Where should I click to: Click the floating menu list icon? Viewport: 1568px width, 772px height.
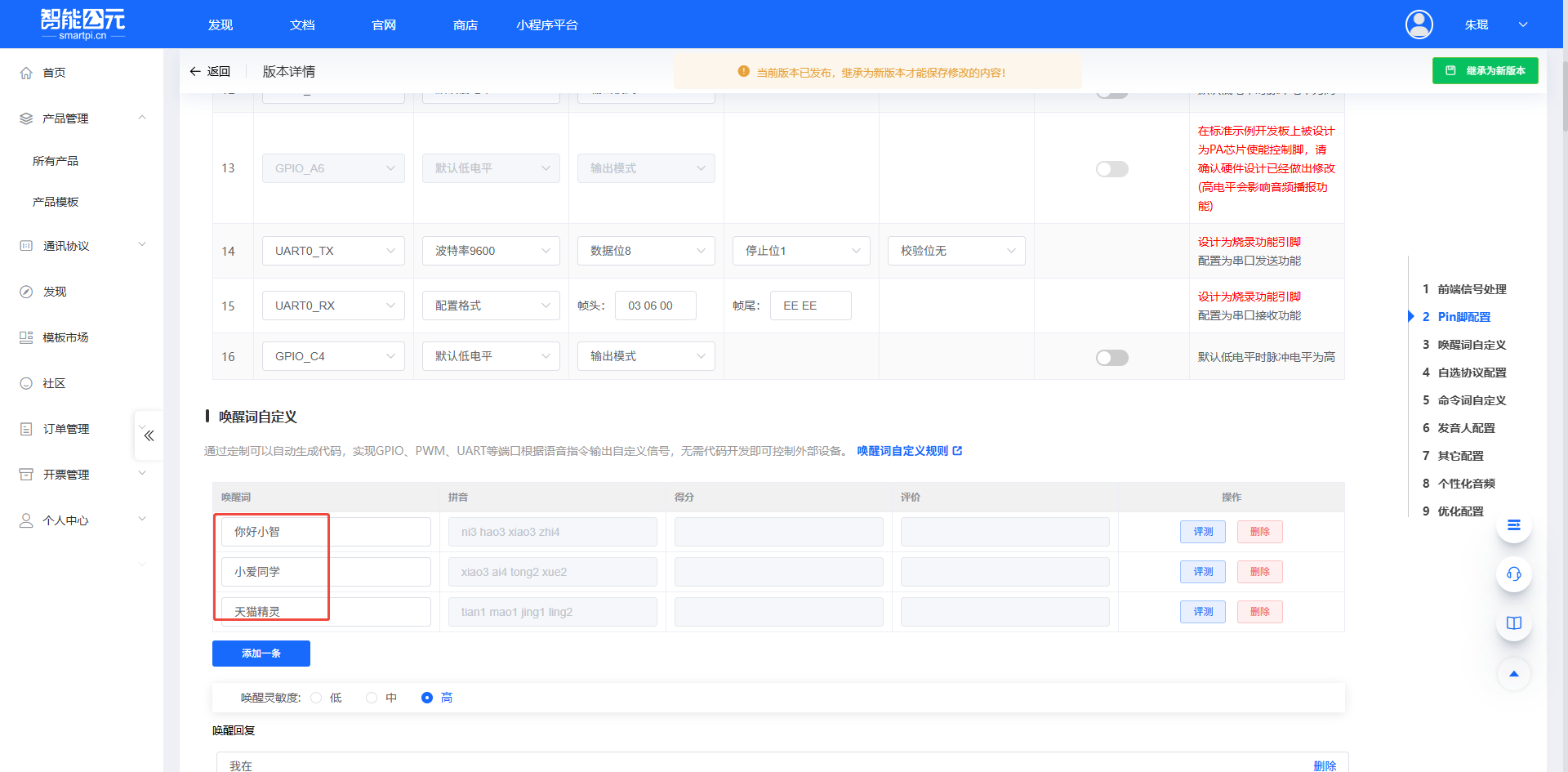click(x=1513, y=525)
